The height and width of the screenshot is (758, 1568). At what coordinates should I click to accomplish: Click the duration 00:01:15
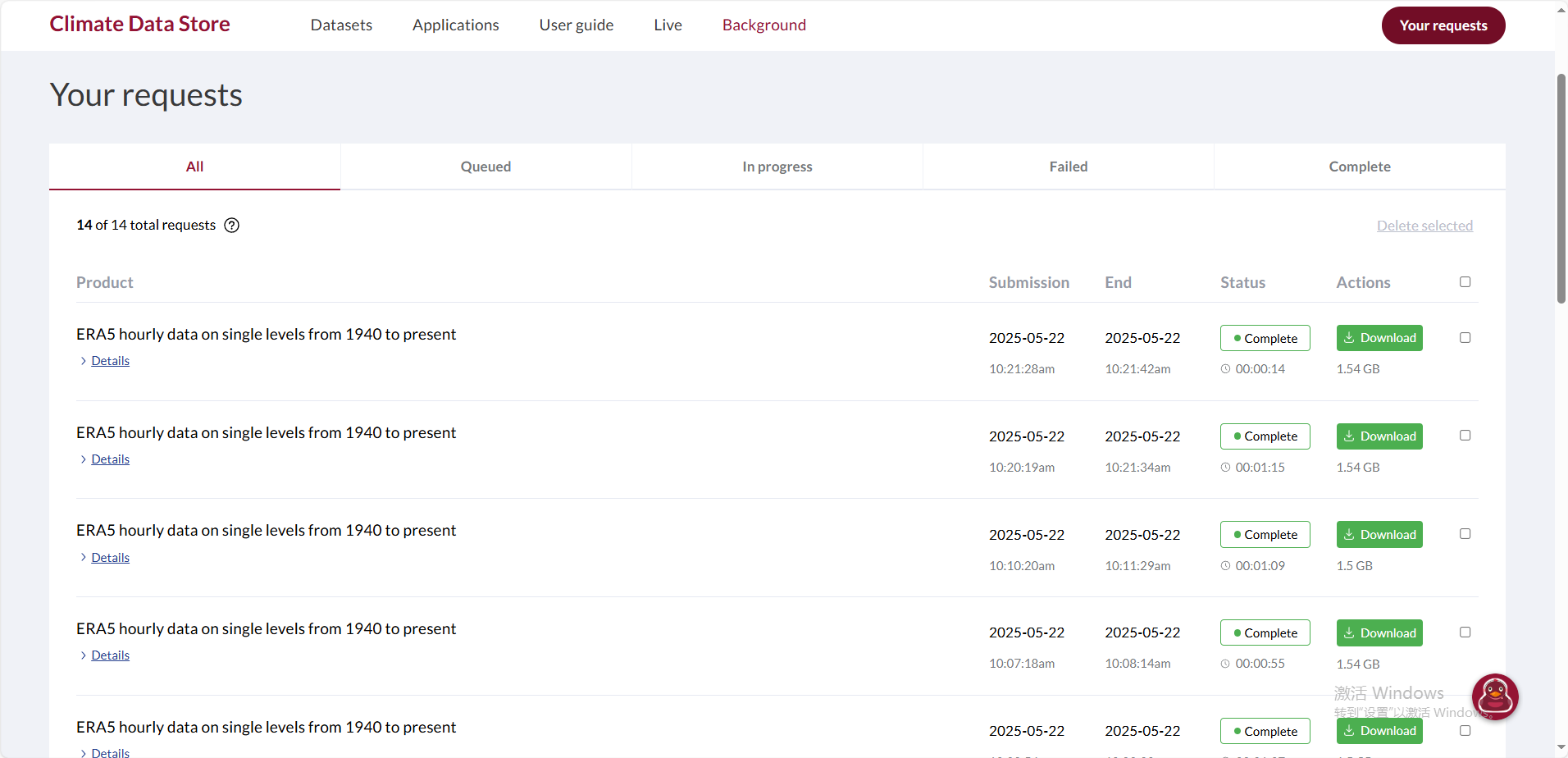coord(1260,468)
